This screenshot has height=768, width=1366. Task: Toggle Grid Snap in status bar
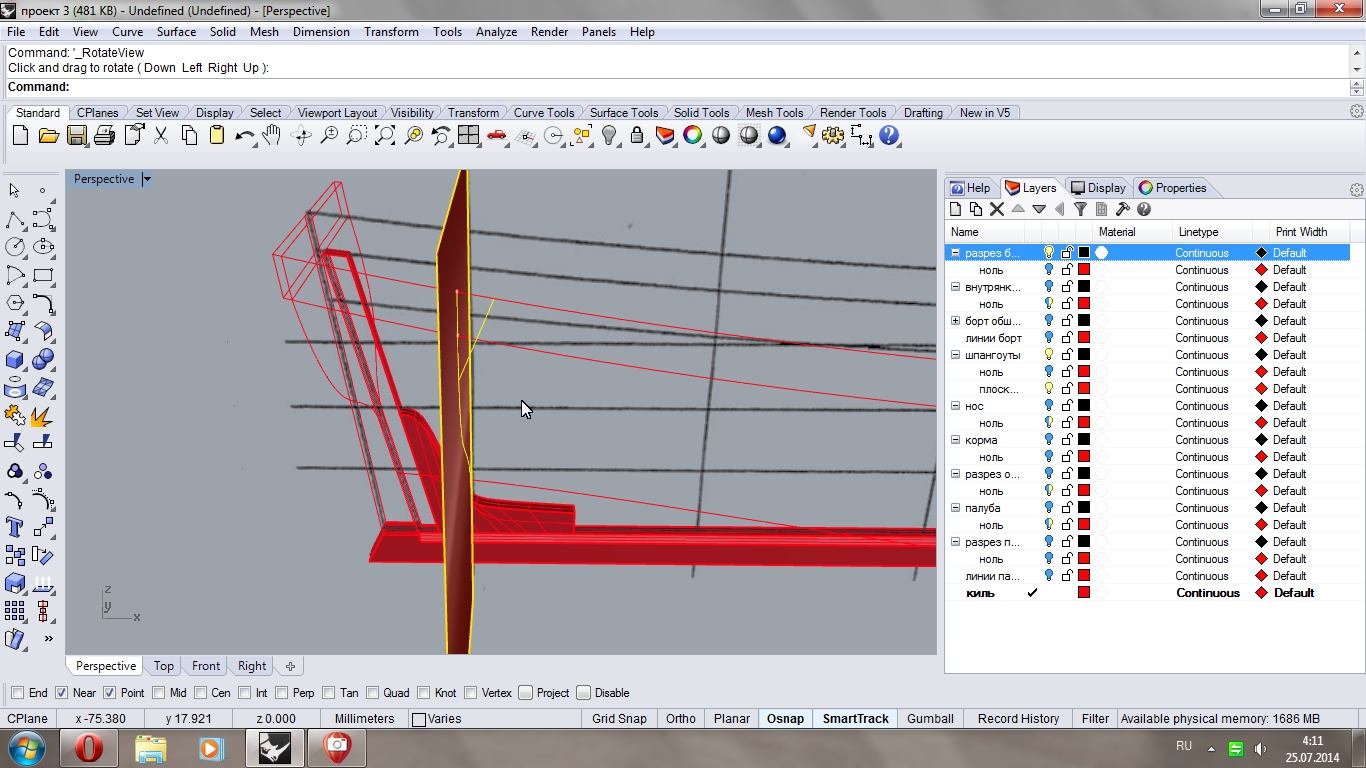619,719
